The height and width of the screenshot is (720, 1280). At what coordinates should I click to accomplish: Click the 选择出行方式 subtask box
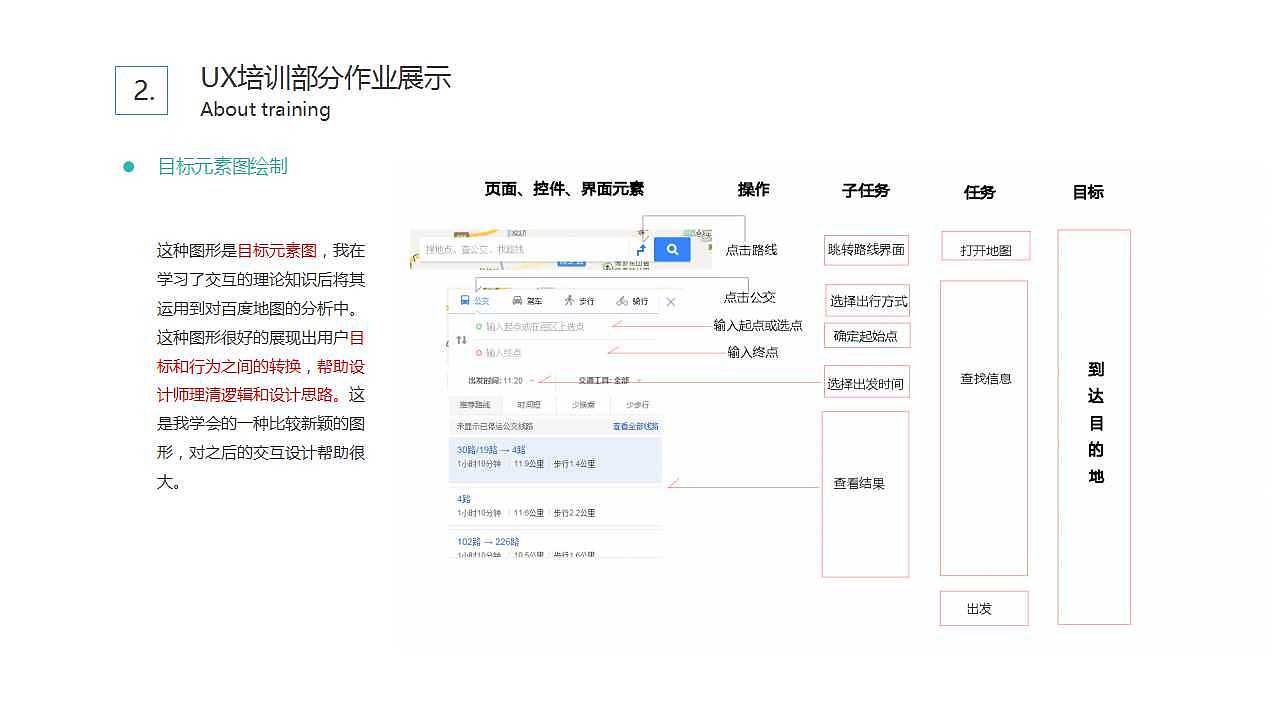click(867, 300)
